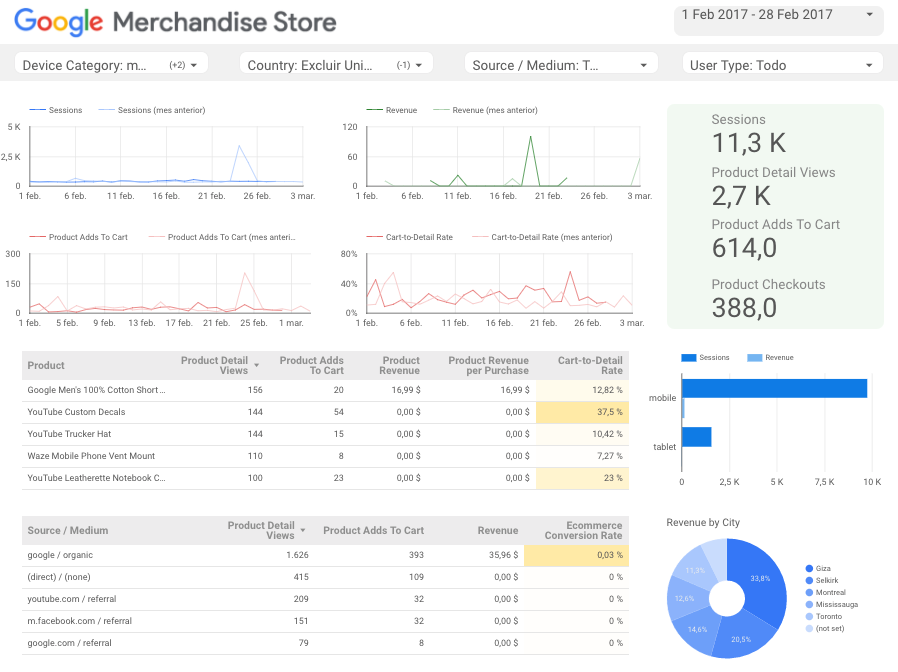
Task: Click the 14,6% pie chart slice
Action: pyautogui.click(x=696, y=627)
